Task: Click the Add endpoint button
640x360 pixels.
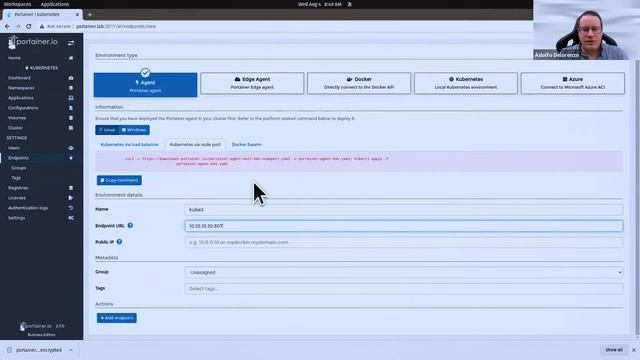Action: (x=117, y=318)
